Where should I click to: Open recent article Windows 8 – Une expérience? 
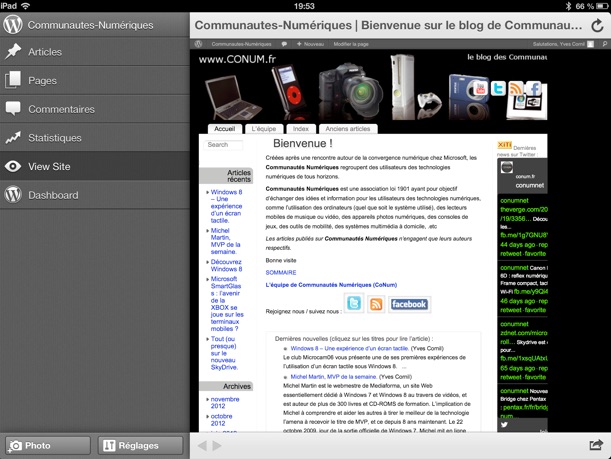[226, 206]
